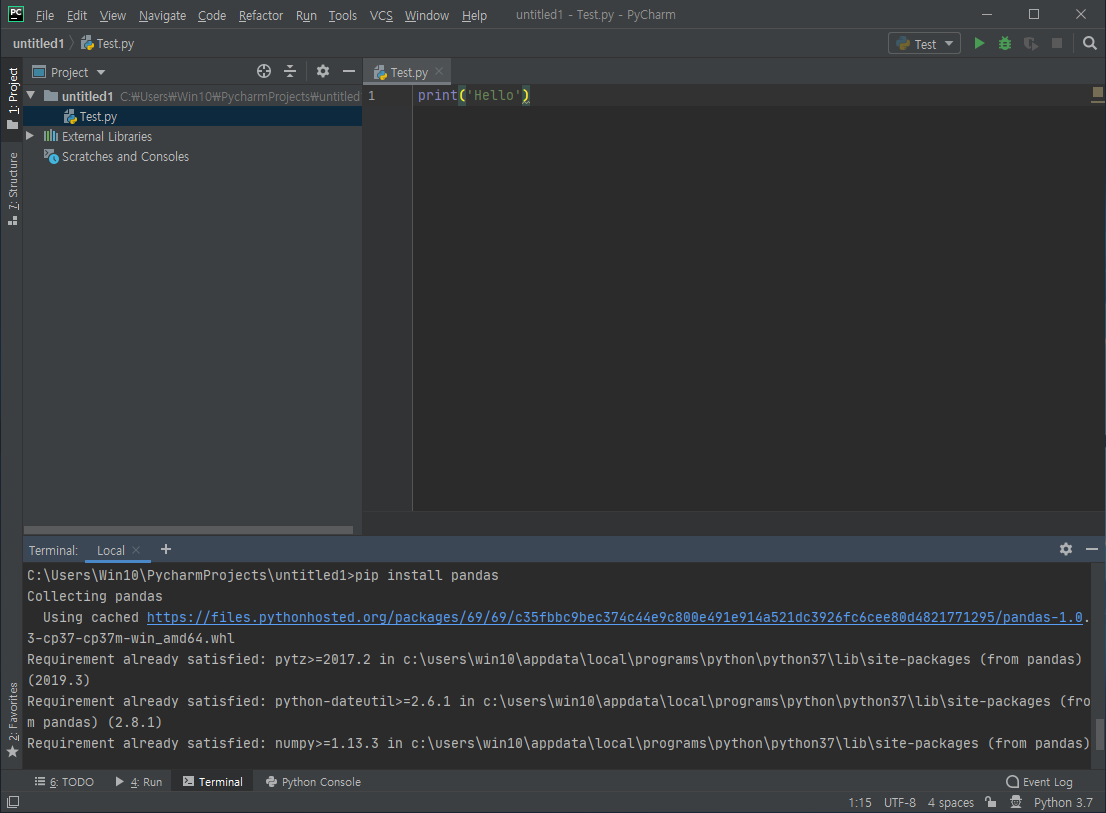Open the Navigate menu
Viewport: 1106px width, 813px height.
162,15
